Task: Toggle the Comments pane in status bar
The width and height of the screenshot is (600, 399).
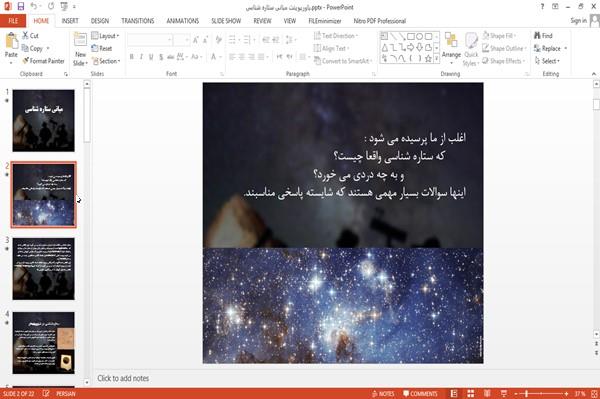Action: (x=420, y=394)
